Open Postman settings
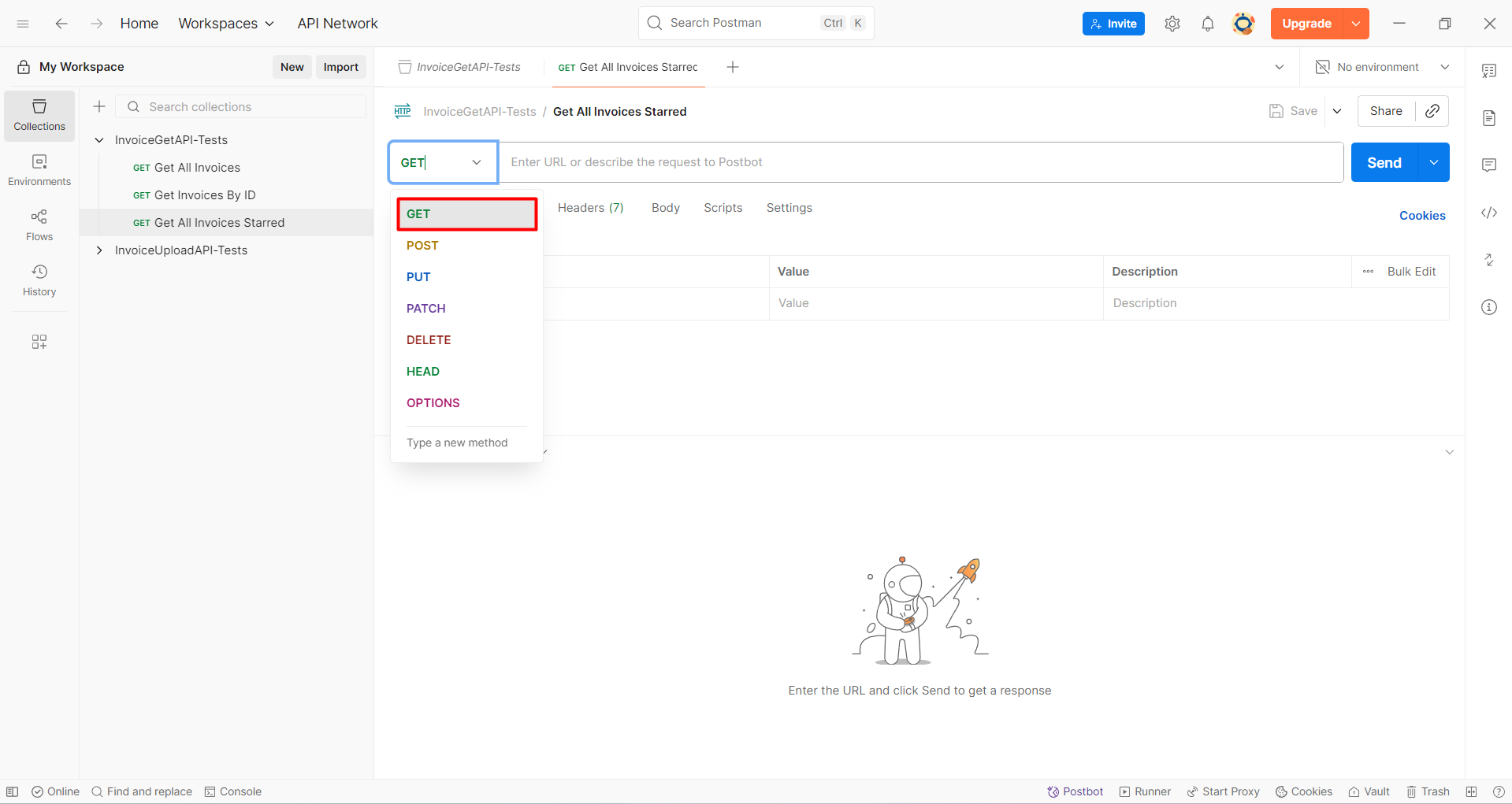 [x=1172, y=23]
